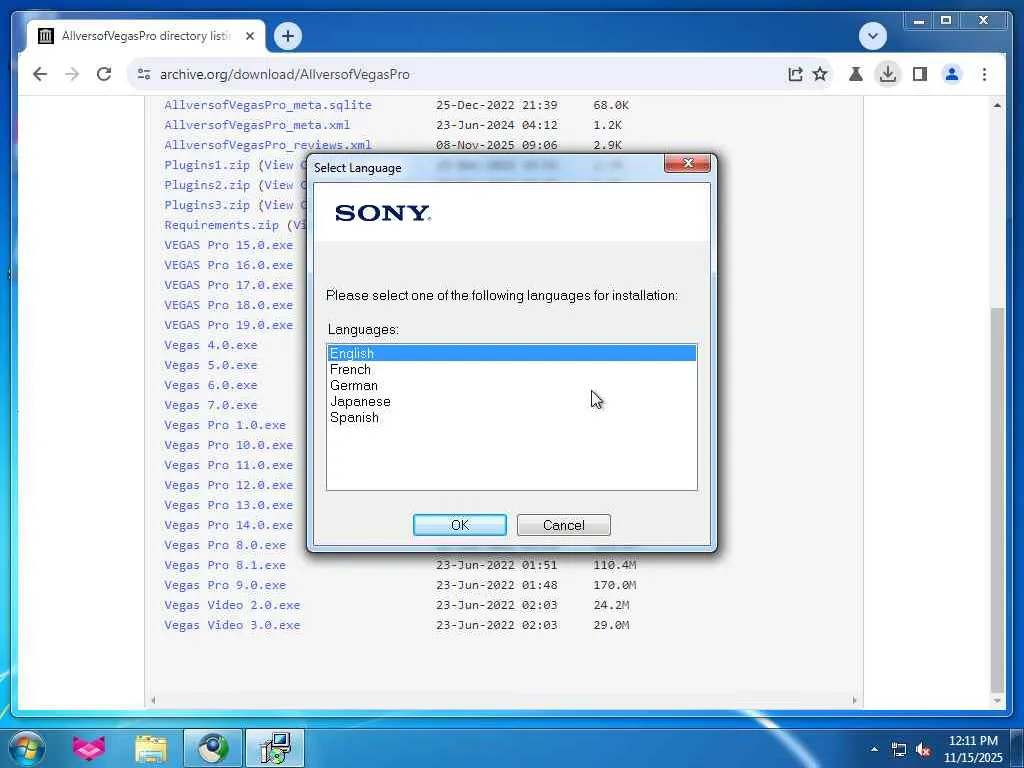Download VEGAS Pro 16.0.exe

pos(229,265)
